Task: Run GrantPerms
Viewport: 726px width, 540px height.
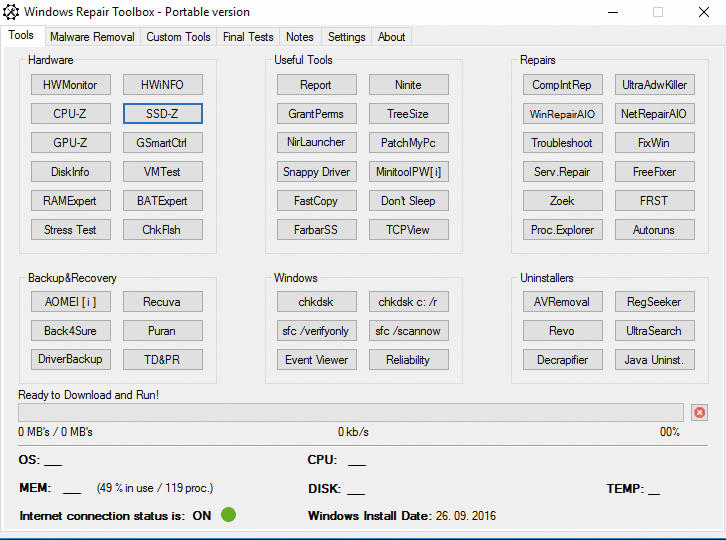Action: click(x=317, y=113)
